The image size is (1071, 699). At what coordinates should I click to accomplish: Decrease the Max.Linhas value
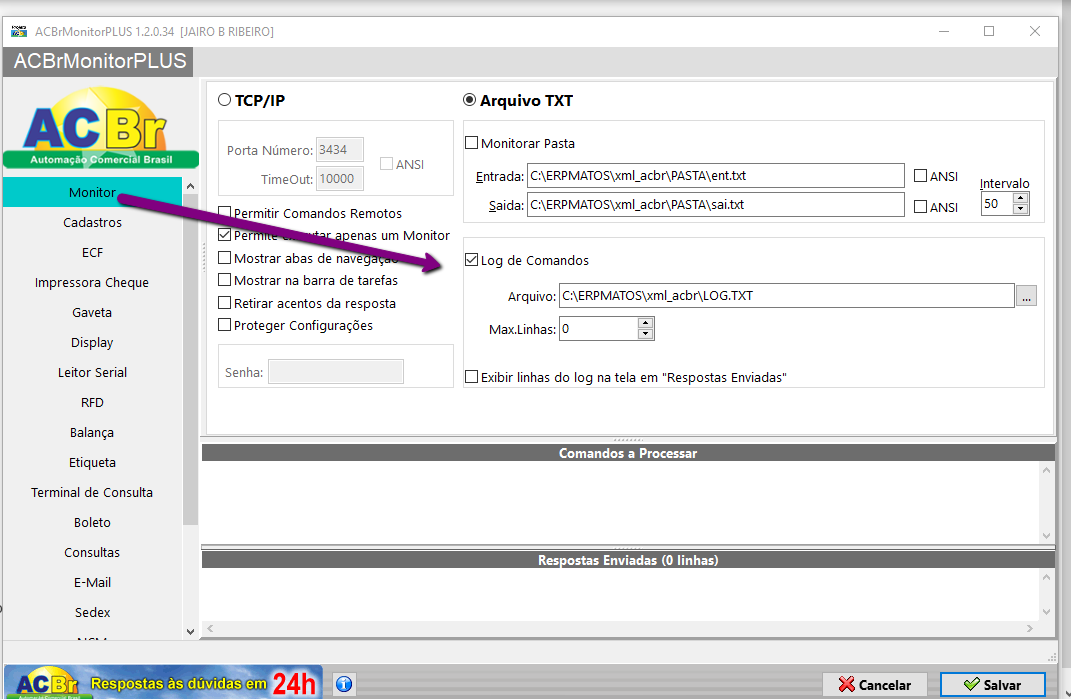click(645, 334)
